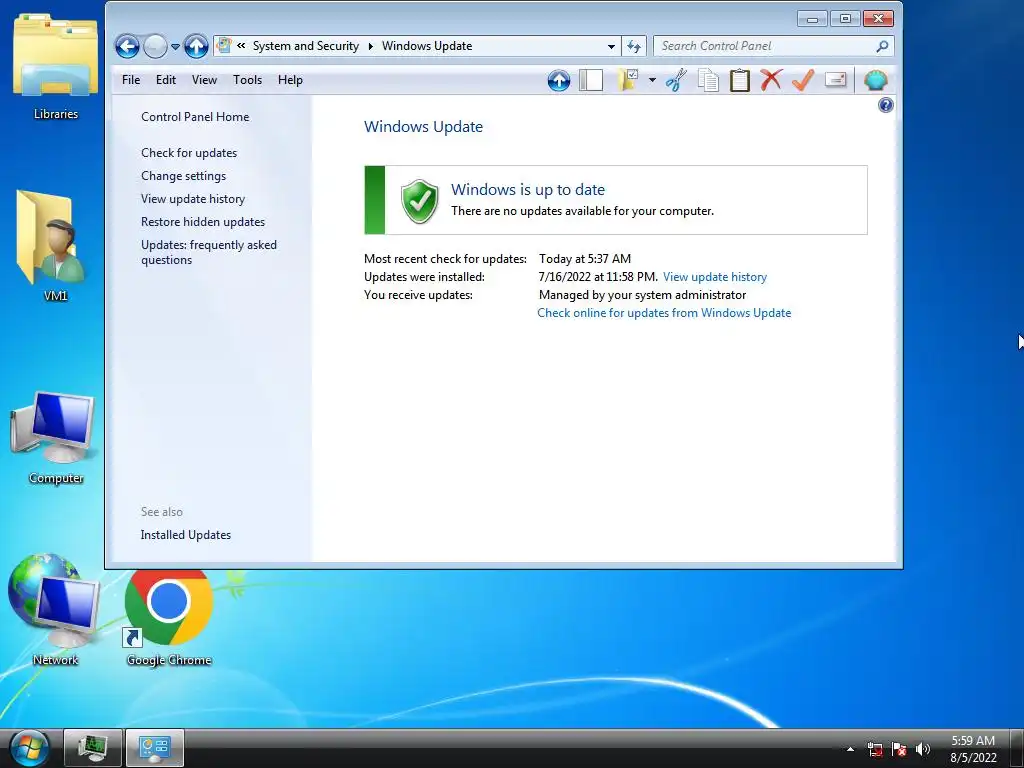The height and width of the screenshot is (768, 1024).
Task: Click the Today at 5:37 AM value
Action: [x=585, y=259]
